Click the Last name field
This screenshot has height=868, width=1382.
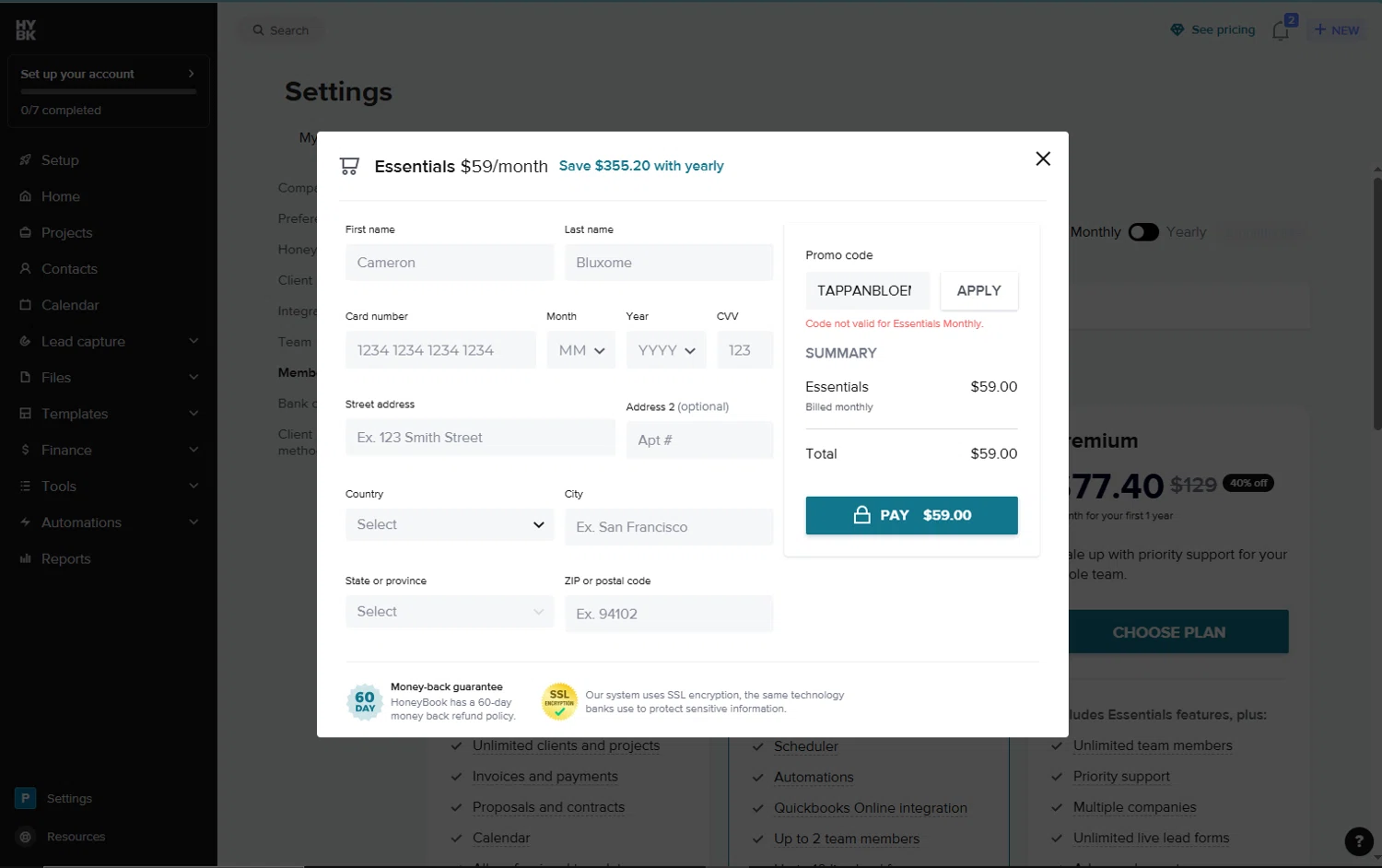click(x=669, y=263)
